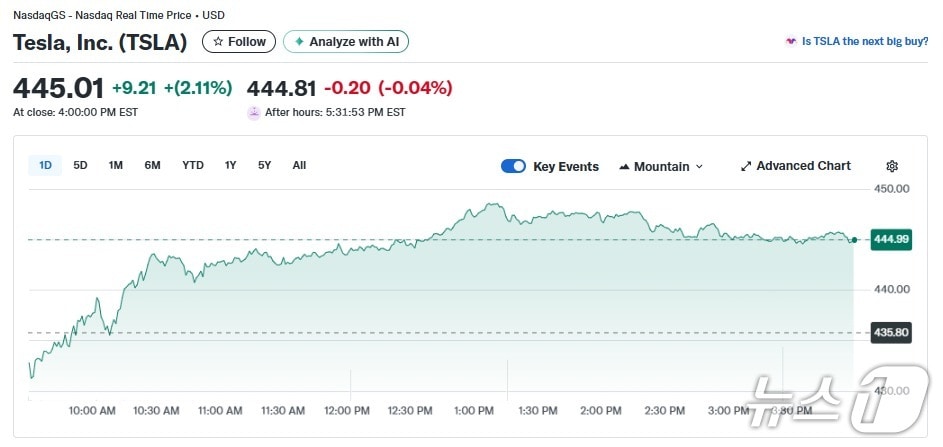
Task: Switch to the 5D range tab
Action: (x=80, y=165)
